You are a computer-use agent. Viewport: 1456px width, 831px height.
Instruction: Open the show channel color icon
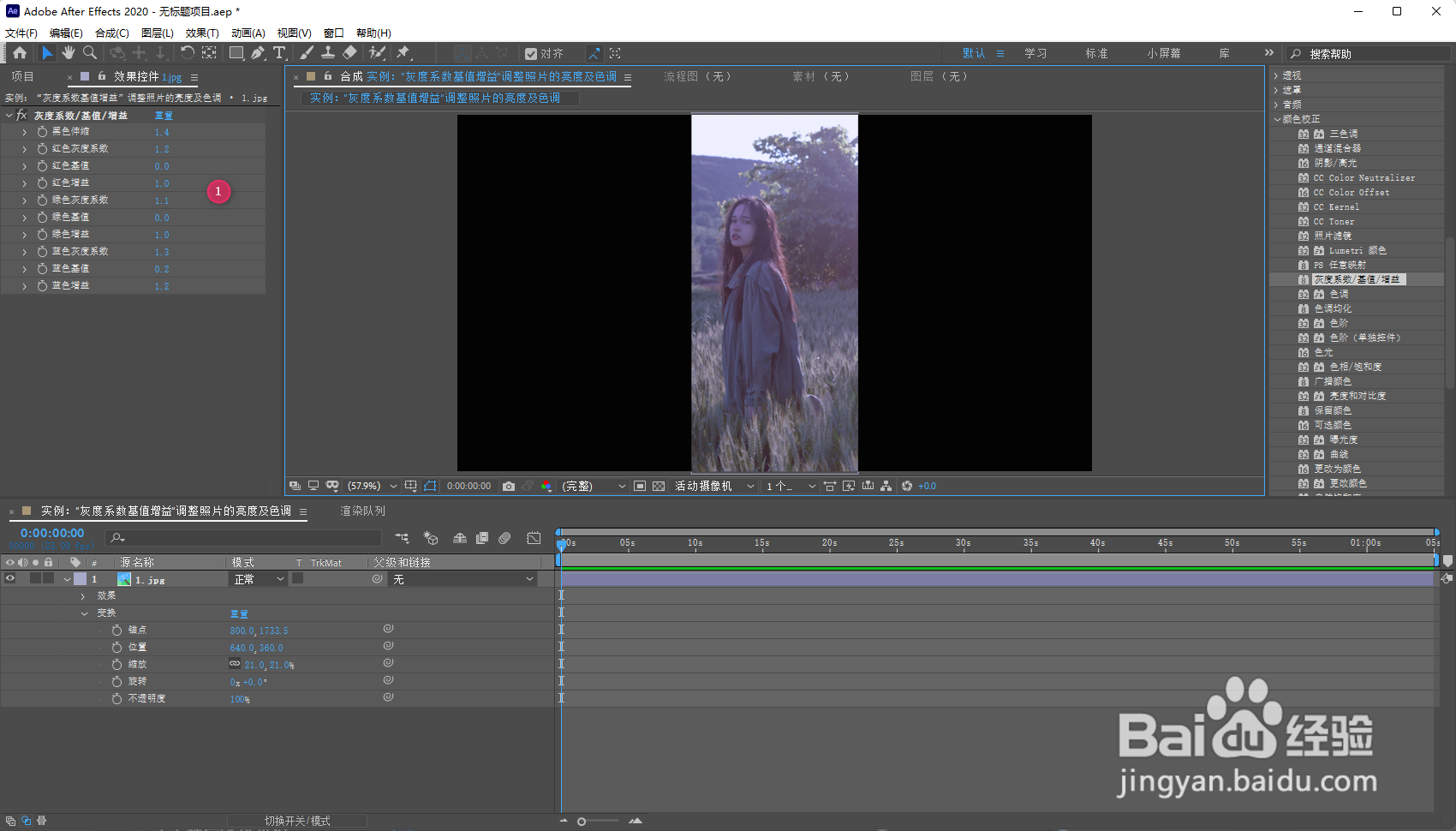point(546,486)
